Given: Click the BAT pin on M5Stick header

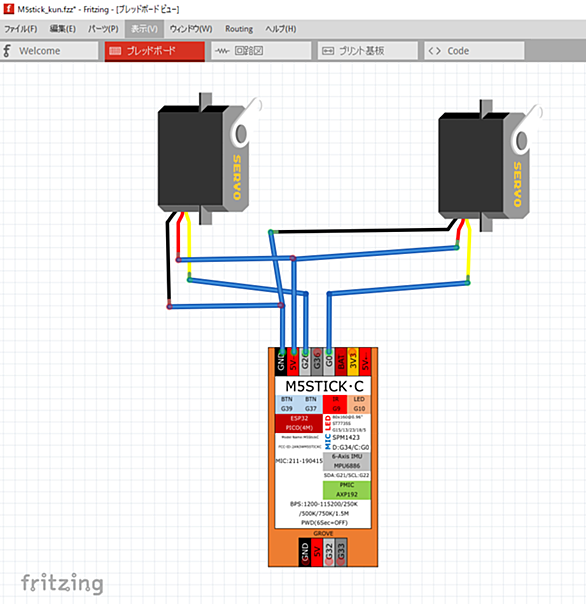Looking at the screenshot, I should coord(341,361).
